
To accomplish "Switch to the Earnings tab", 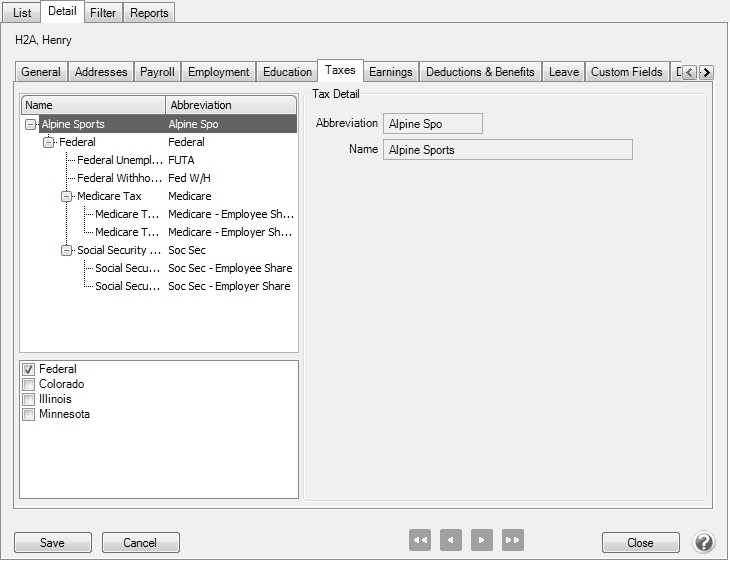I will point(390,72).
